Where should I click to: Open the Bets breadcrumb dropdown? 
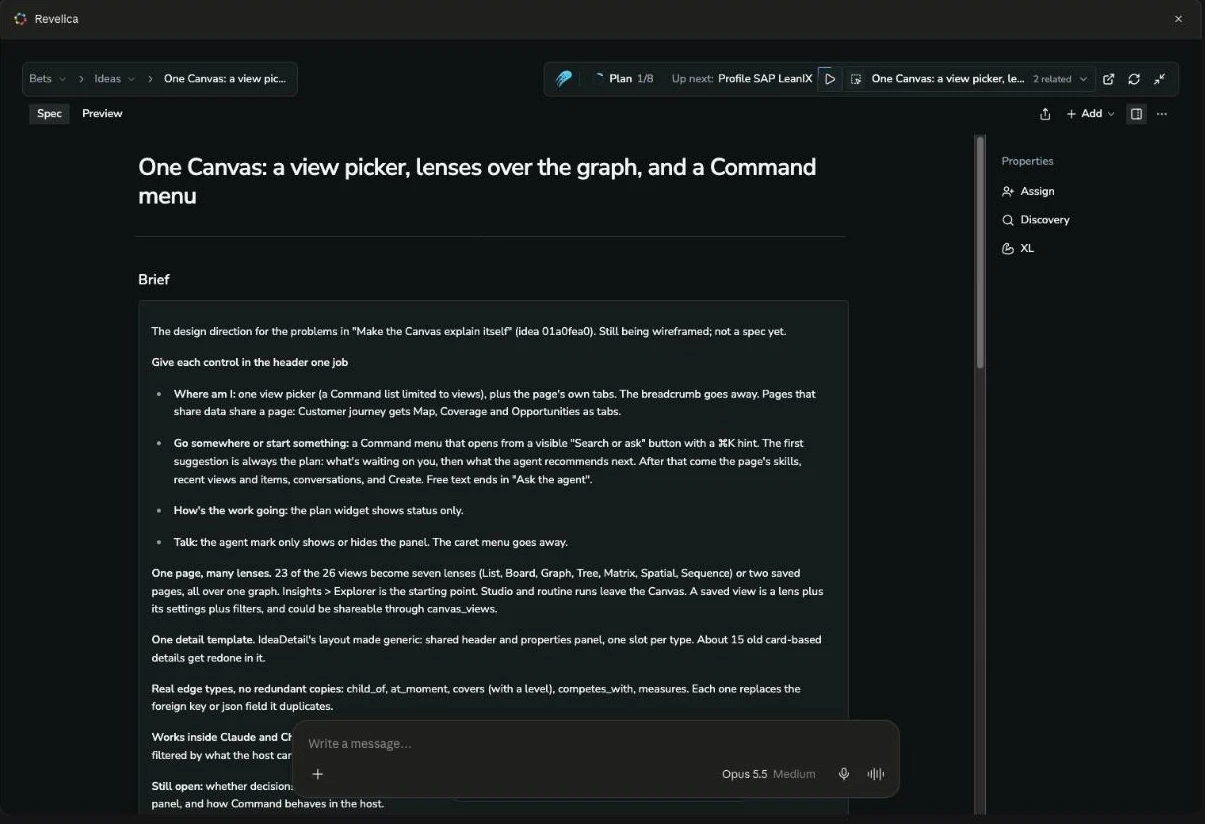point(47,79)
